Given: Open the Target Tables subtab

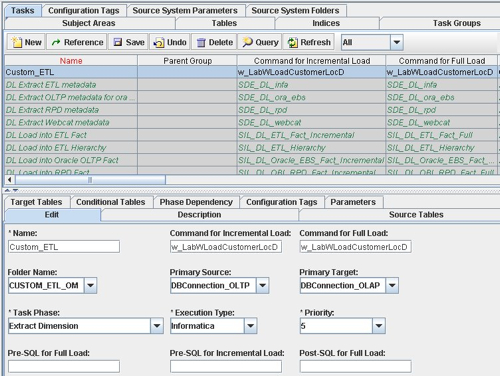Looking at the screenshot, I should pos(36,202).
